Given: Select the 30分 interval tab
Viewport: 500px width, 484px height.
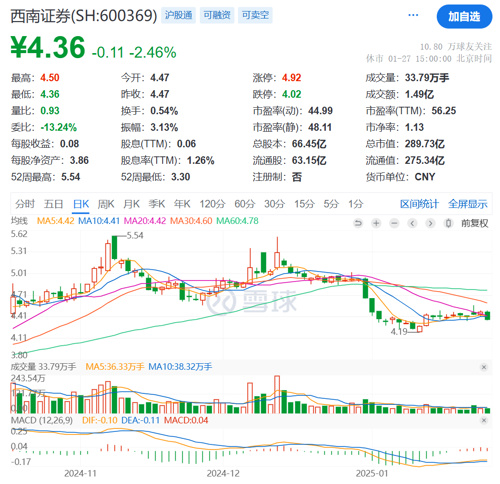Looking at the screenshot, I should 274,204.
